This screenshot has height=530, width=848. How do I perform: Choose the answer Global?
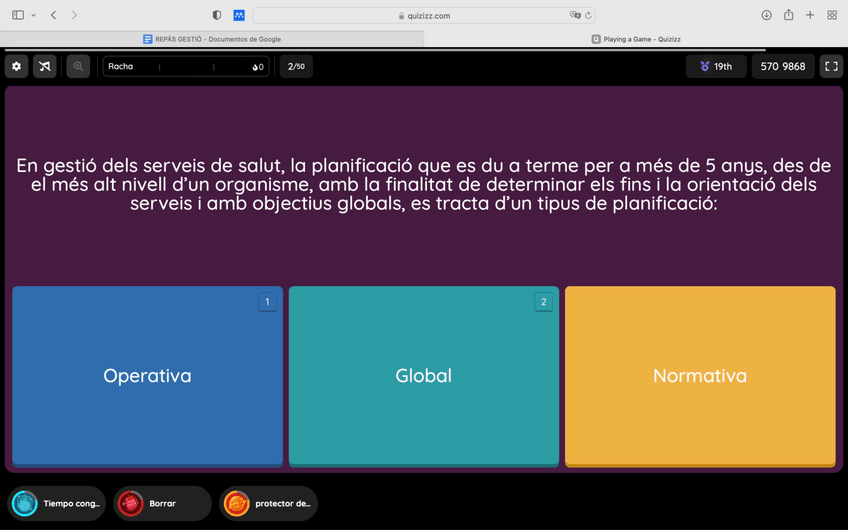(x=423, y=376)
